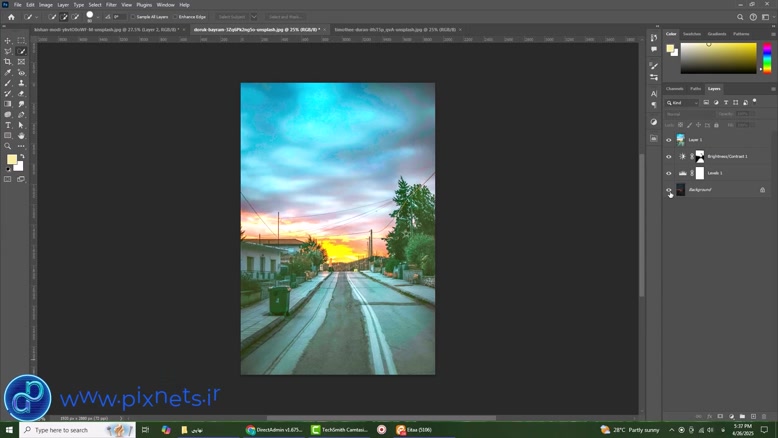The width and height of the screenshot is (778, 438).
Task: Click the hue spectrum strip in Color panel
Action: pos(767,58)
